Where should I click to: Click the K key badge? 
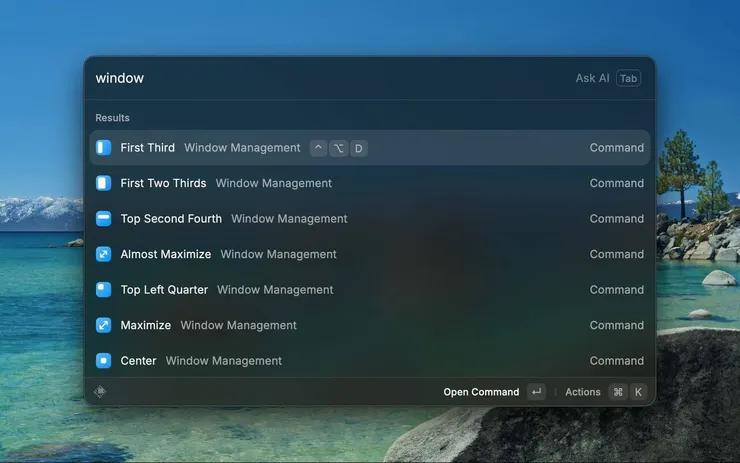638,392
